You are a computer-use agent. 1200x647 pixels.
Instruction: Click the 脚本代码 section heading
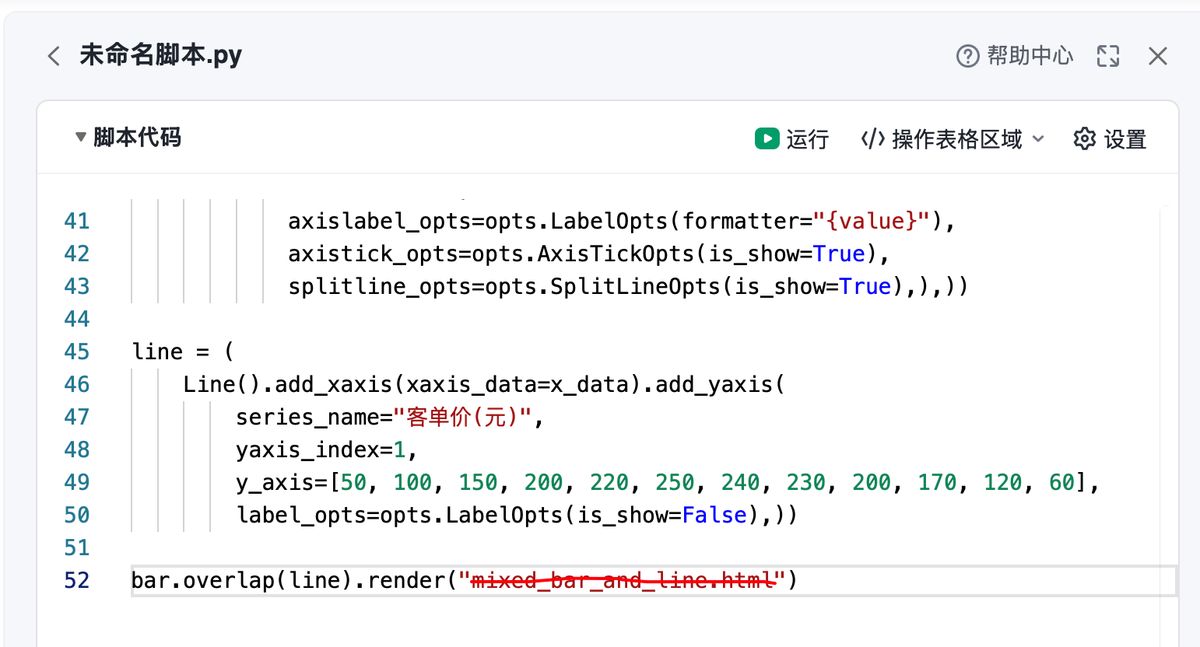pyautogui.click(x=137, y=138)
